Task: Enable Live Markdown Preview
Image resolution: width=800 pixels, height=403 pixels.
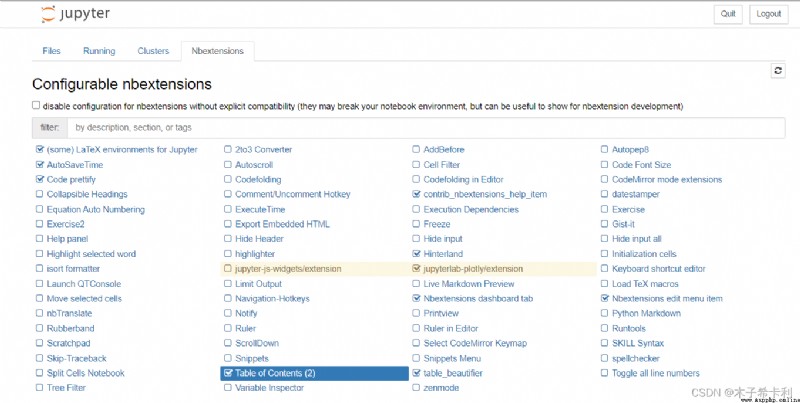Action: tap(416, 284)
